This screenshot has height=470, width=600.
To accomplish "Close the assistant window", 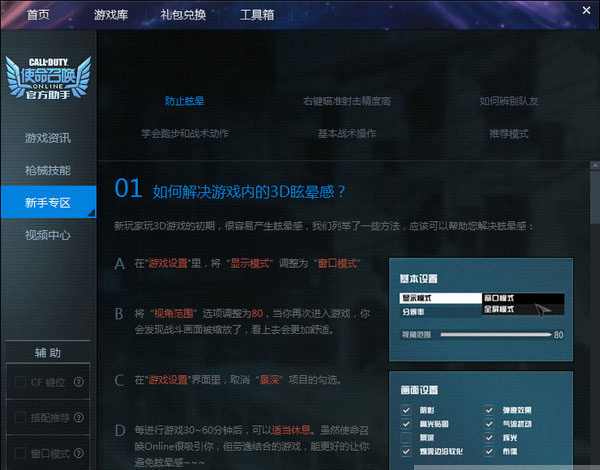I will pos(586,10).
